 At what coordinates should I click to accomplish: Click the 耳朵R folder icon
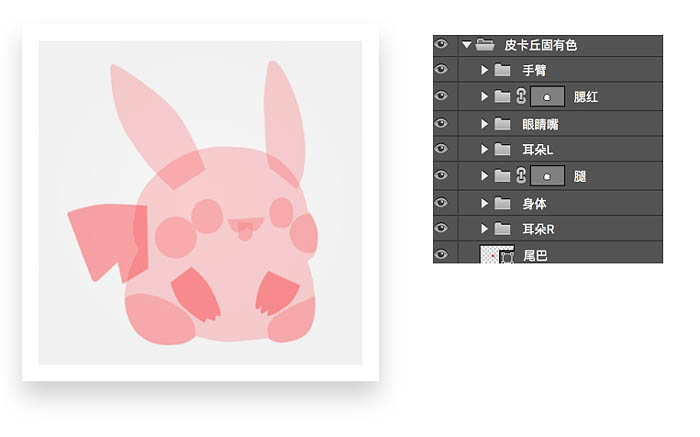[503, 229]
